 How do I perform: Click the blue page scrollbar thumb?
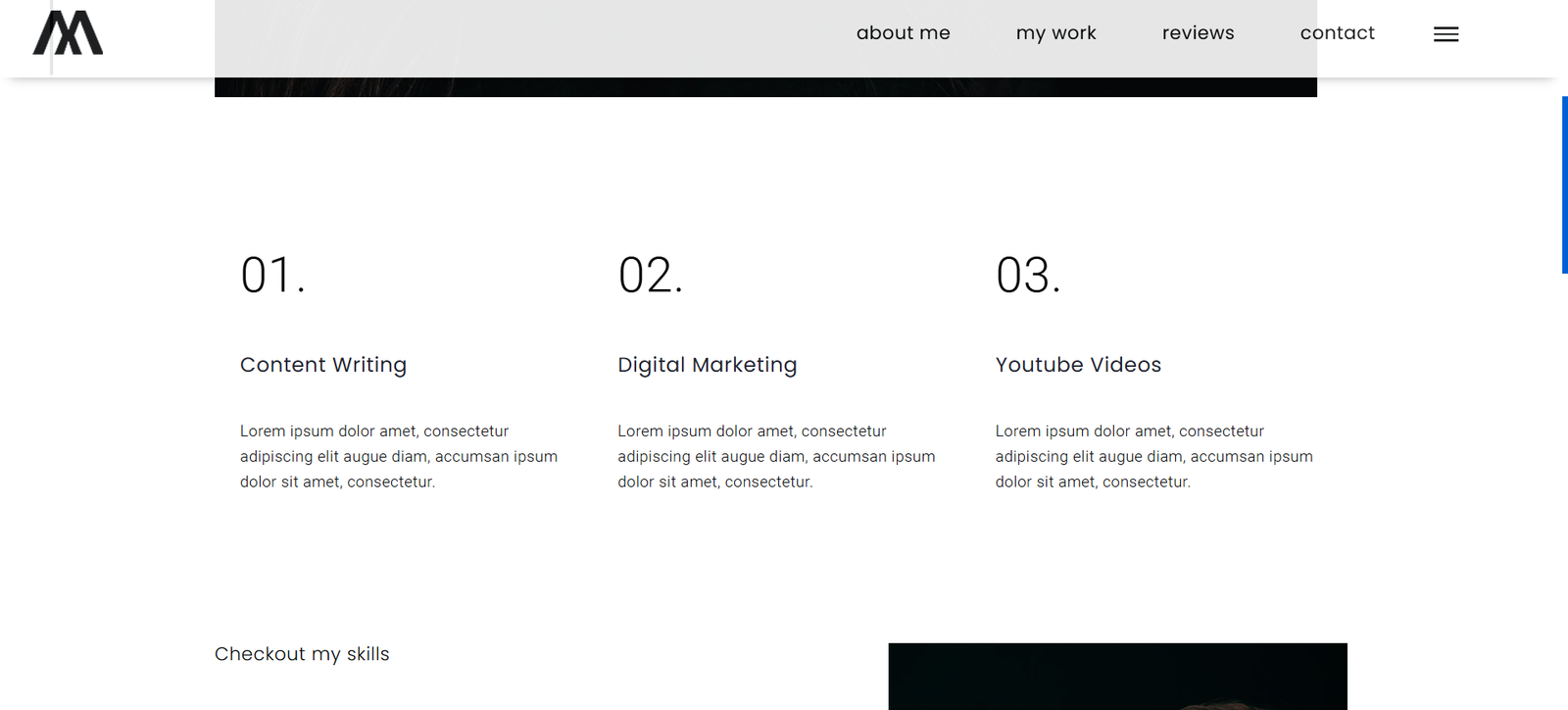[x=1564, y=184]
